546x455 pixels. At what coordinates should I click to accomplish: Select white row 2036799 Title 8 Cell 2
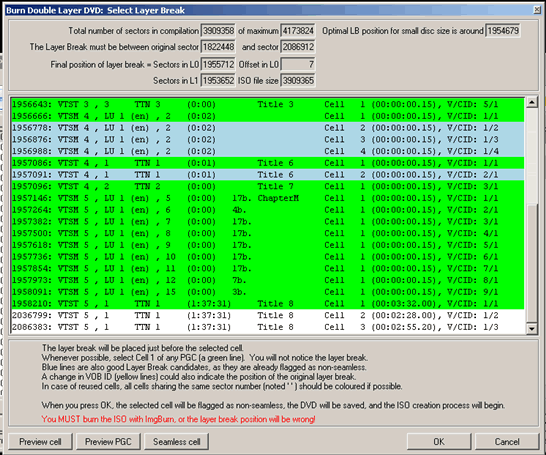(268, 315)
